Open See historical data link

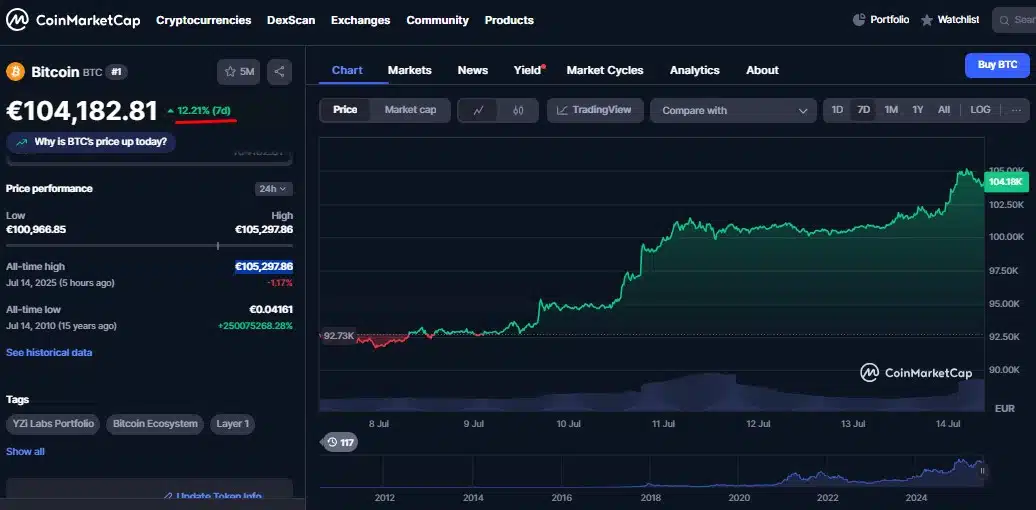tap(49, 353)
